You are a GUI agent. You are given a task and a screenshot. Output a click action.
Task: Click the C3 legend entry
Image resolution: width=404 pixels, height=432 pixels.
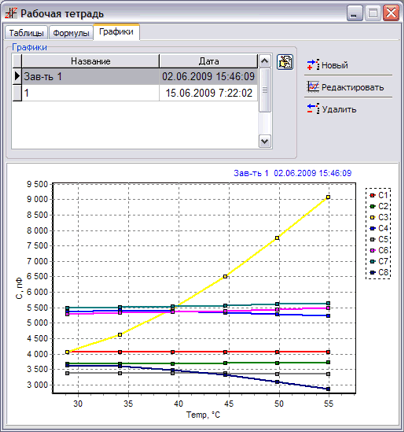point(379,217)
